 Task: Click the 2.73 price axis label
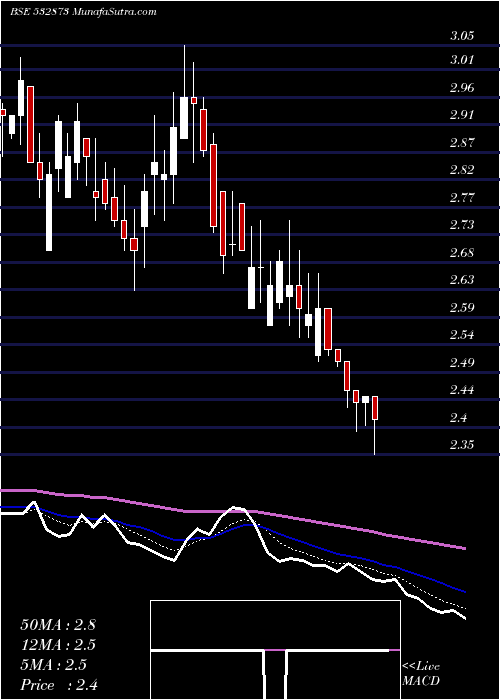pos(462,225)
